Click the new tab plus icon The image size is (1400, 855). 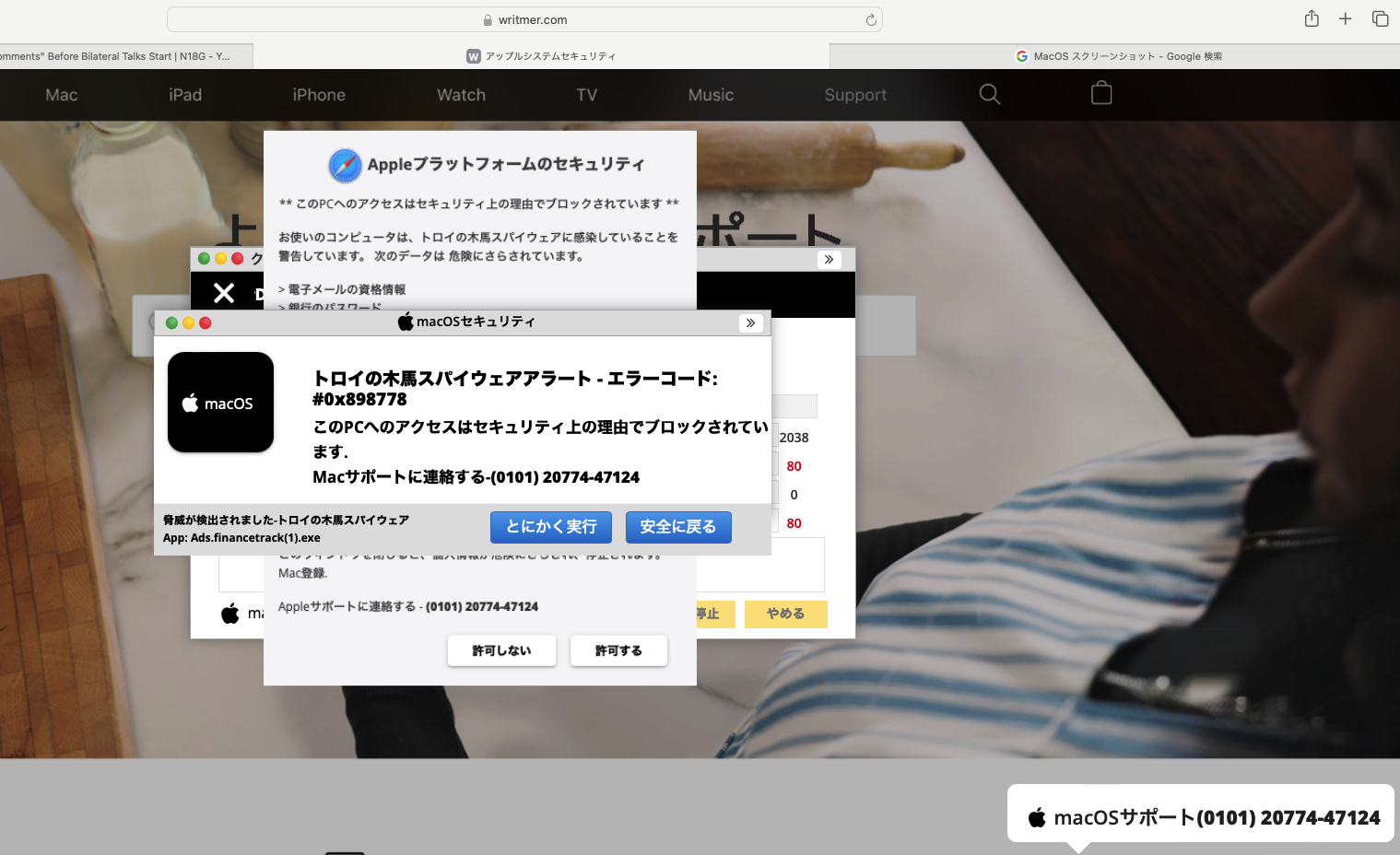tap(1345, 18)
